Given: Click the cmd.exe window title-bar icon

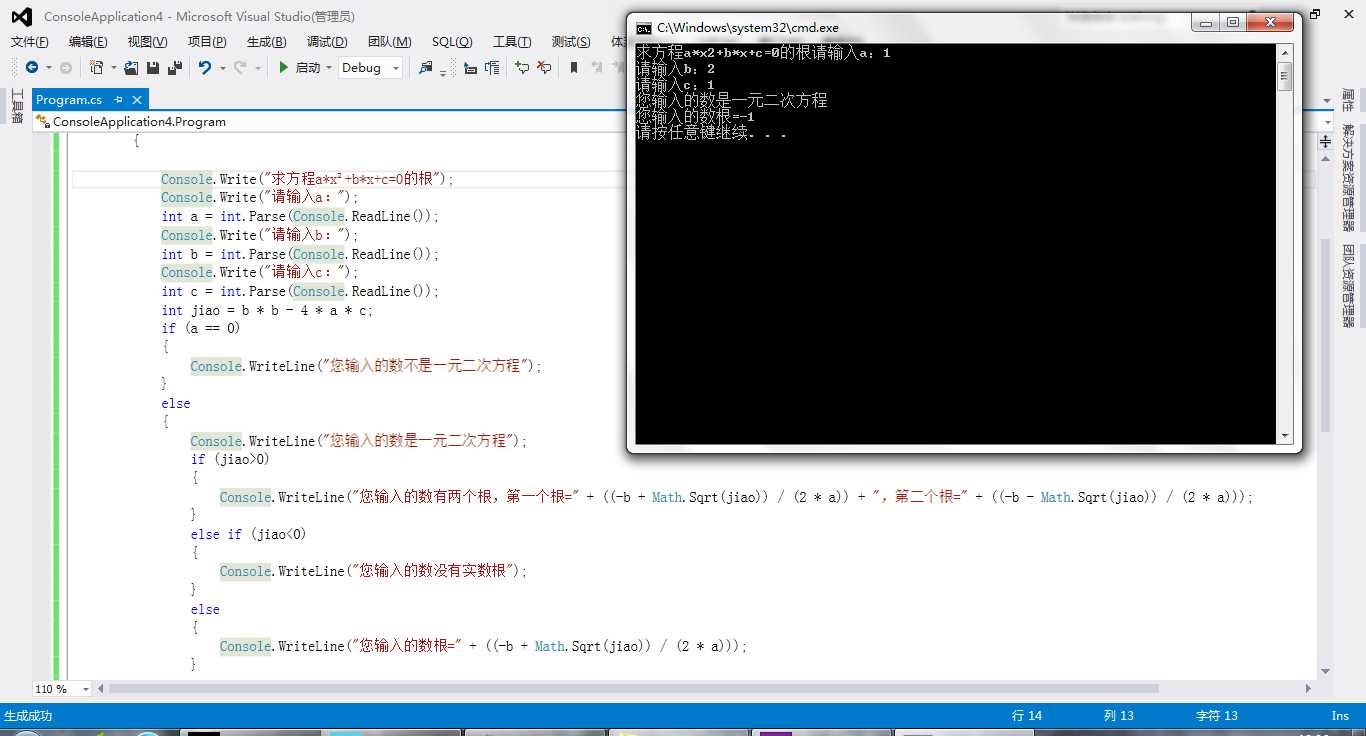Looking at the screenshot, I should tap(644, 28).
